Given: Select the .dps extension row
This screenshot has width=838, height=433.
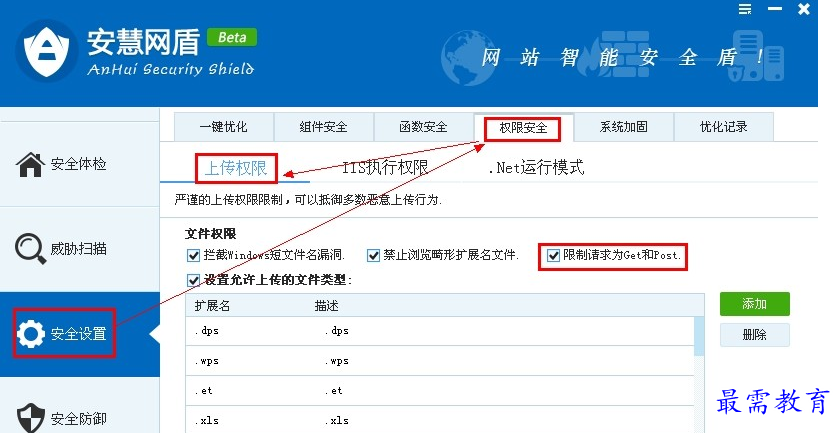Looking at the screenshot, I should [440, 331].
